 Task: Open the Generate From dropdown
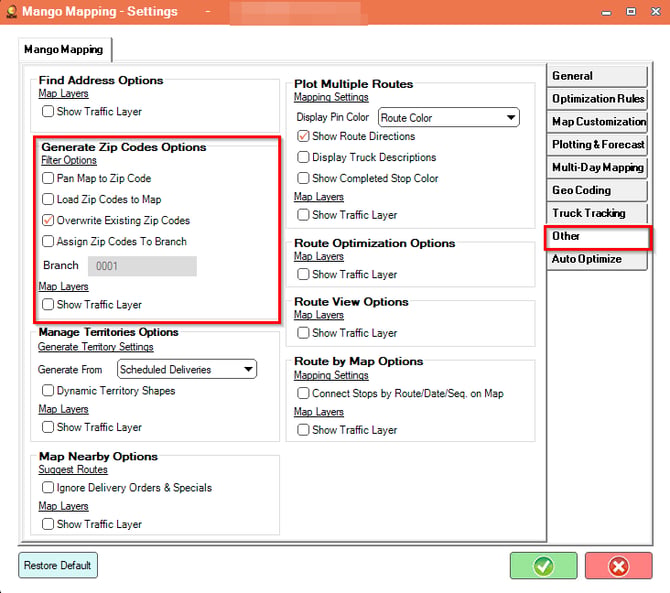[187, 369]
